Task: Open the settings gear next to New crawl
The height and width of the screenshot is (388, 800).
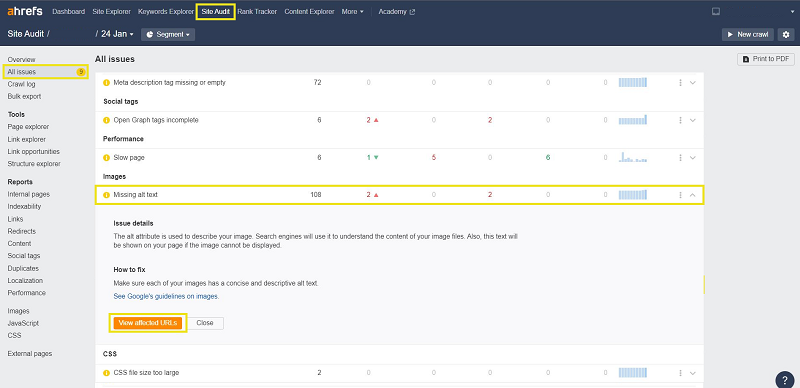Action: [x=786, y=34]
